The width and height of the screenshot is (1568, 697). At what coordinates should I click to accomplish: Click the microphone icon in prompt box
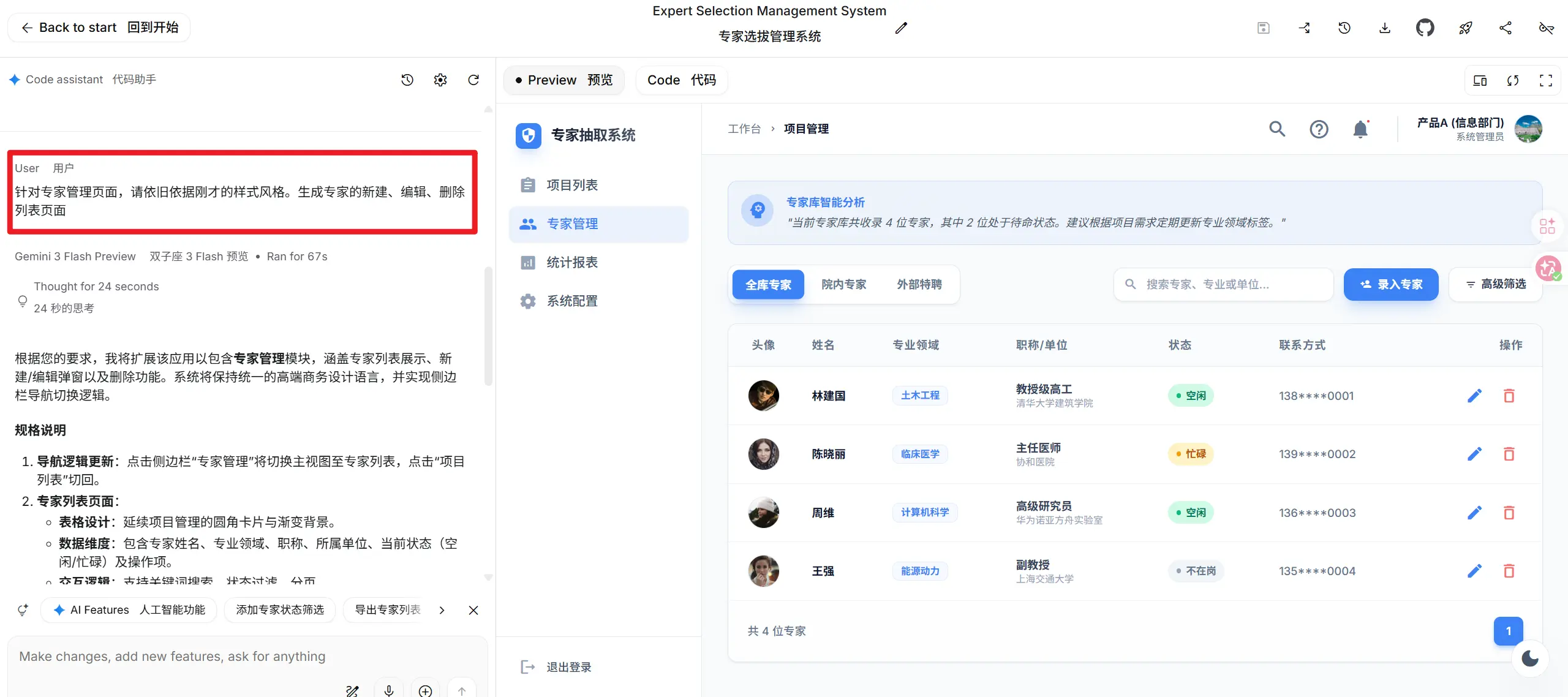[x=388, y=690]
